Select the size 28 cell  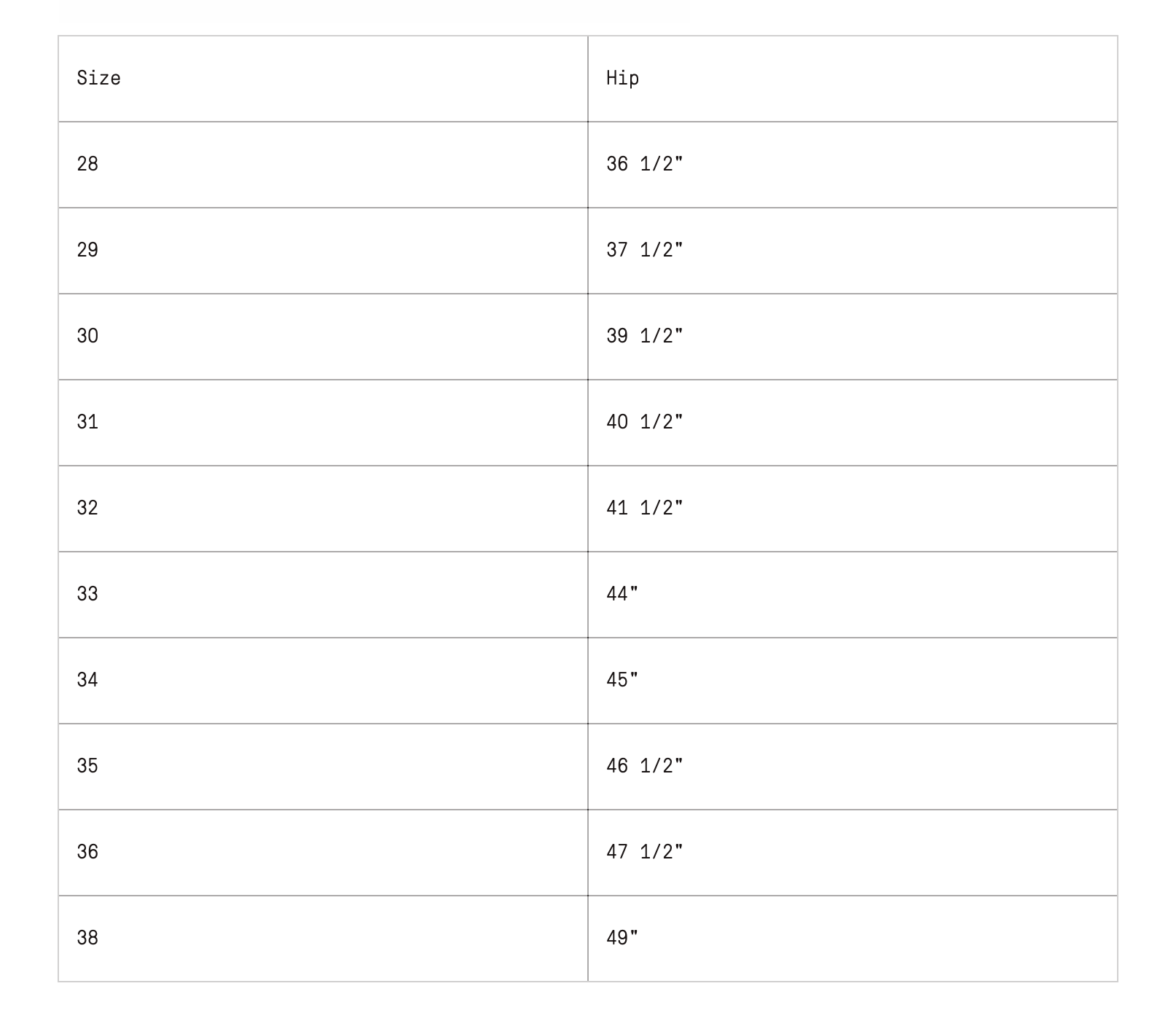click(x=87, y=164)
